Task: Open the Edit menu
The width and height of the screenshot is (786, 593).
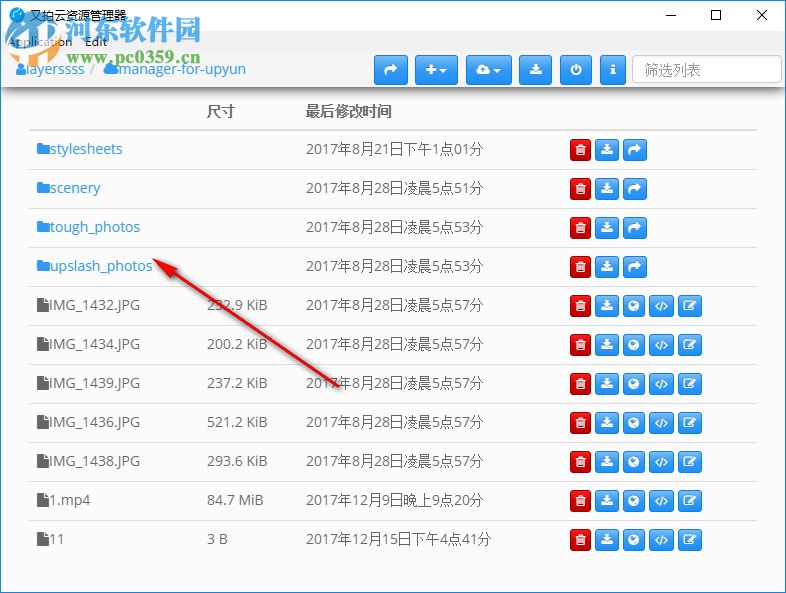Action: click(96, 42)
